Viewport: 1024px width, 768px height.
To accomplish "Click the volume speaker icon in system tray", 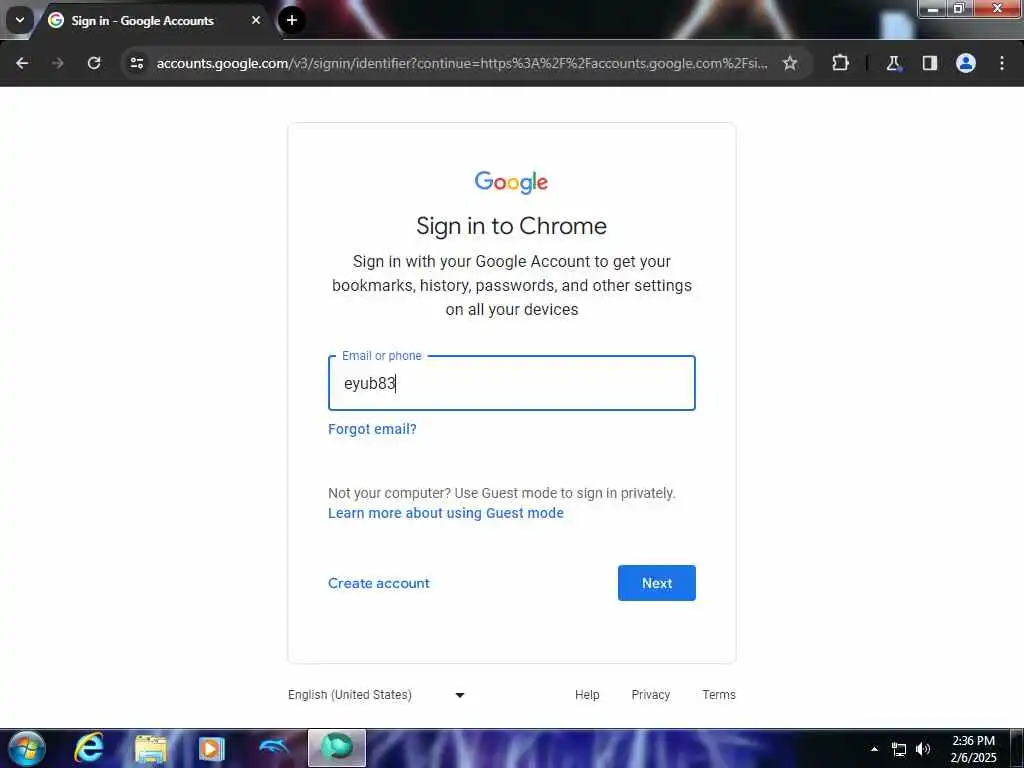I will pyautogui.click(x=923, y=749).
